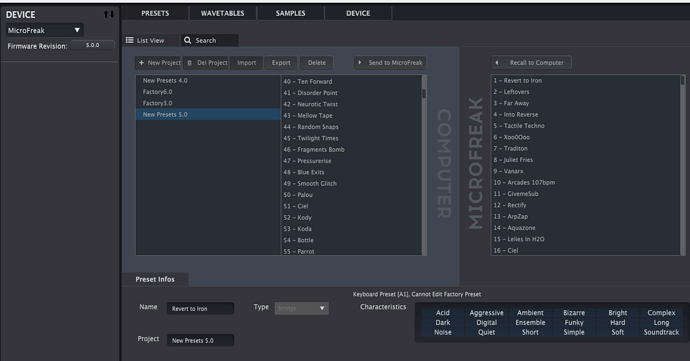Switch to the PRESETS tab
Image resolution: width=690 pixels, height=361 pixels.
point(155,13)
